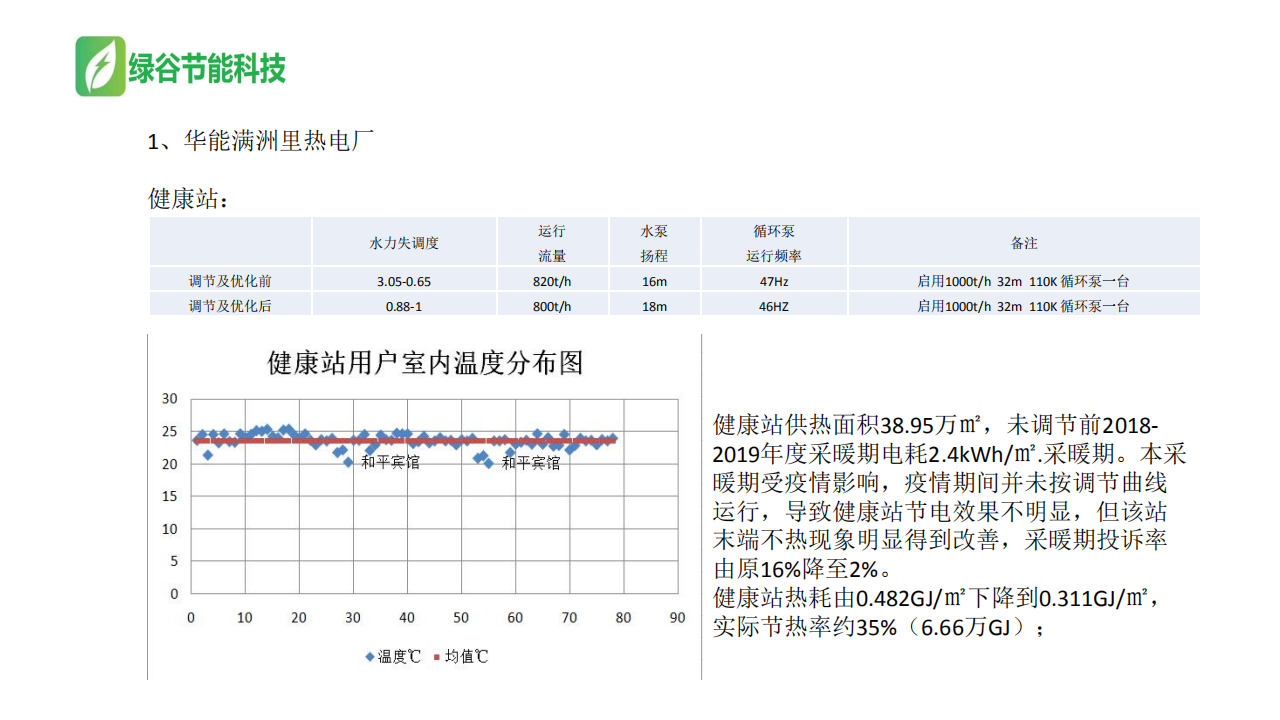The width and height of the screenshot is (1280, 720).
Task: Click the flow value 820t/h
Action: coord(552,282)
